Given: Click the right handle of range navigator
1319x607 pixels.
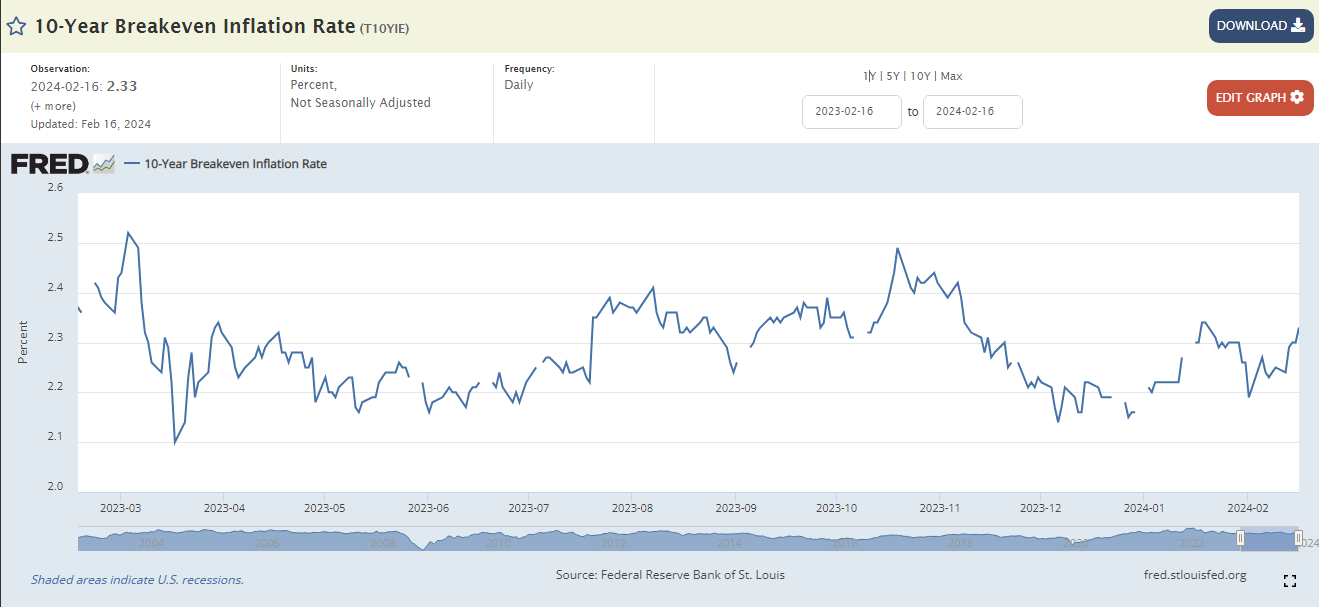Looking at the screenshot, I should (1298, 538).
